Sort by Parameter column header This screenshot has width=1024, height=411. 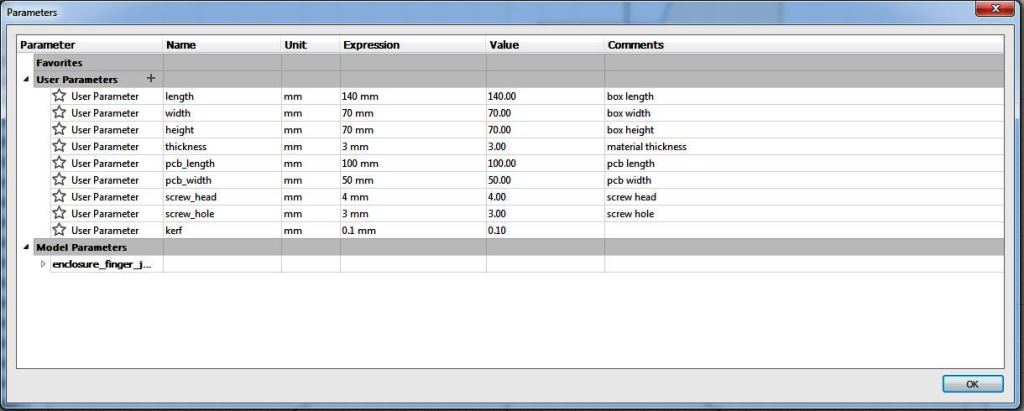coord(90,45)
